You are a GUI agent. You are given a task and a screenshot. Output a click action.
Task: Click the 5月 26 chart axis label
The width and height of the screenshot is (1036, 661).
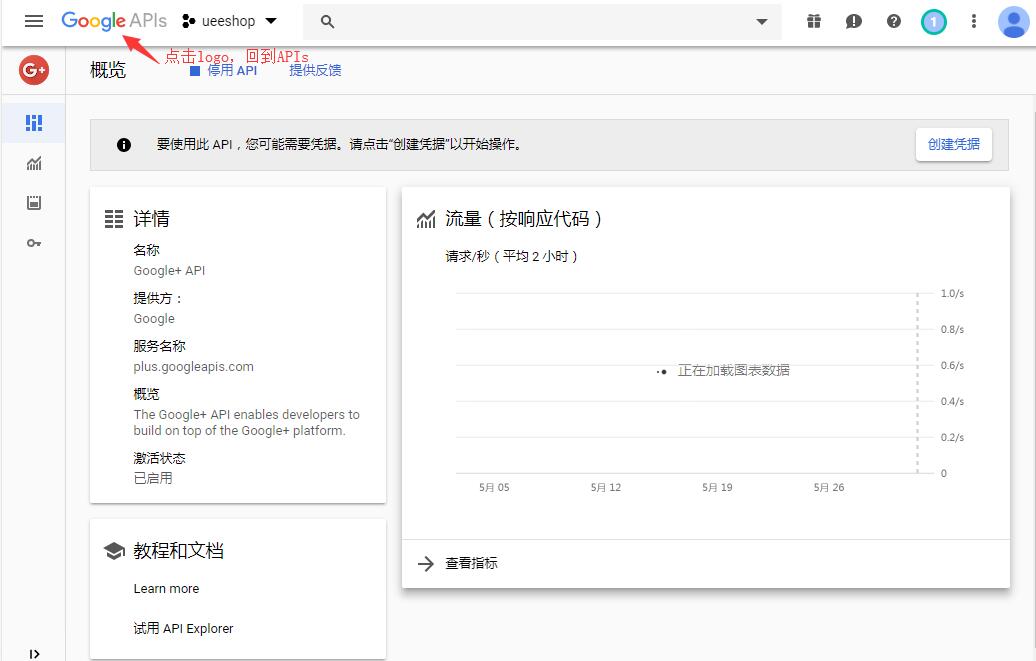[829, 487]
